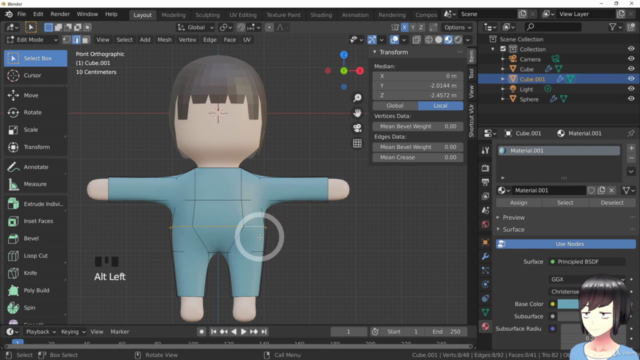Adjust Mean Crease value field
The height and width of the screenshot is (360, 640).
coord(418,158)
